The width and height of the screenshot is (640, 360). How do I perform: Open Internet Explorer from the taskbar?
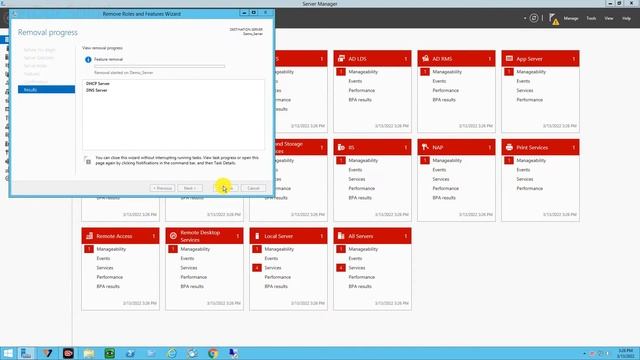(172, 353)
